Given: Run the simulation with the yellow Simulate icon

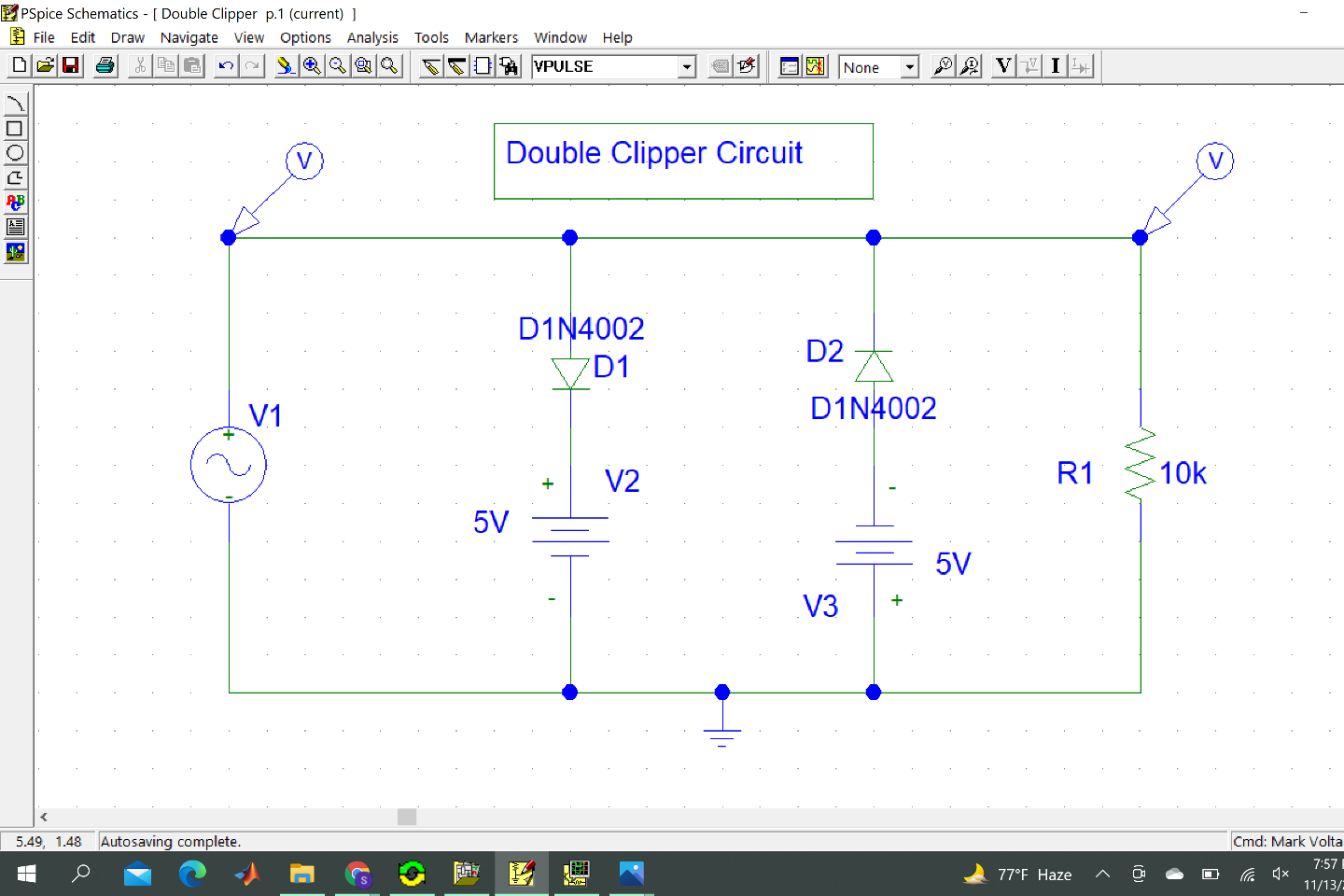Looking at the screenshot, I should (814, 66).
